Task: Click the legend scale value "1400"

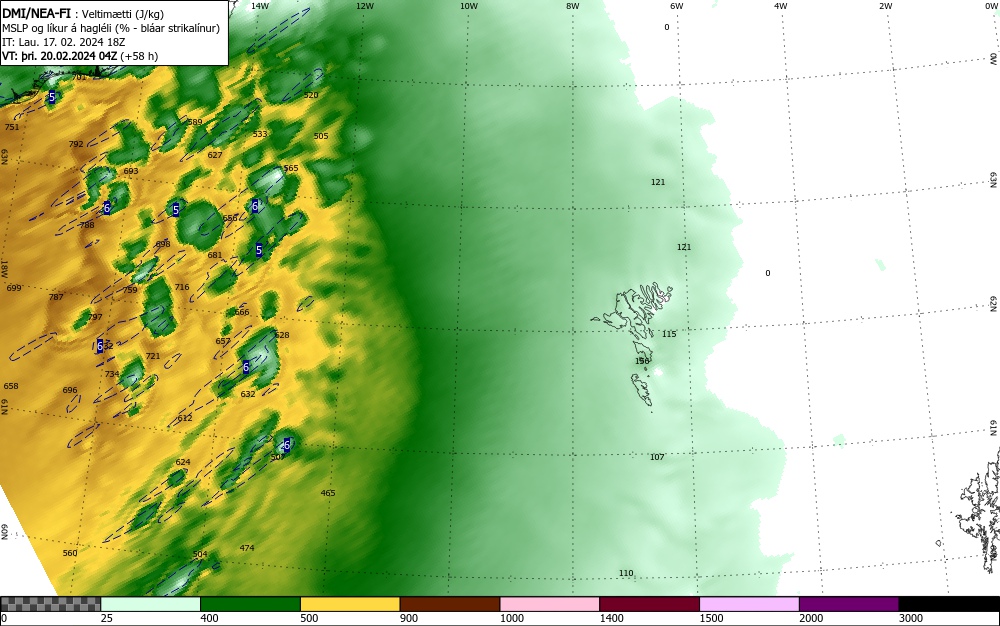Action: click(612, 618)
